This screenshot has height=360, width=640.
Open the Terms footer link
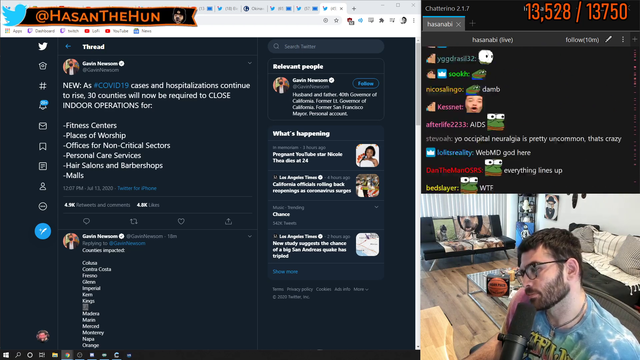[x=278, y=289]
